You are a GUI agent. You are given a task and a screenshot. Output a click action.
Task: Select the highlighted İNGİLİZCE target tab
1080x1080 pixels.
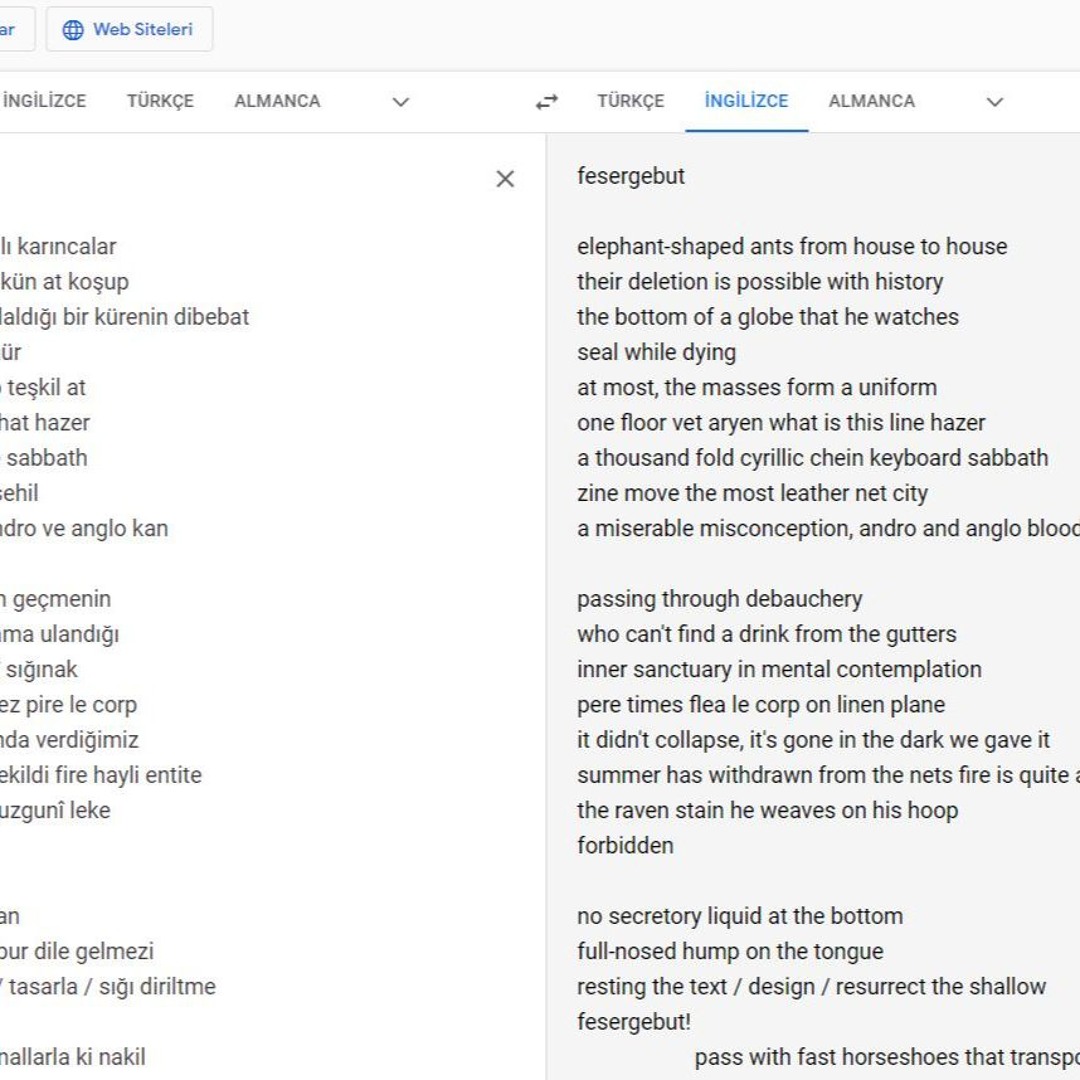(745, 101)
